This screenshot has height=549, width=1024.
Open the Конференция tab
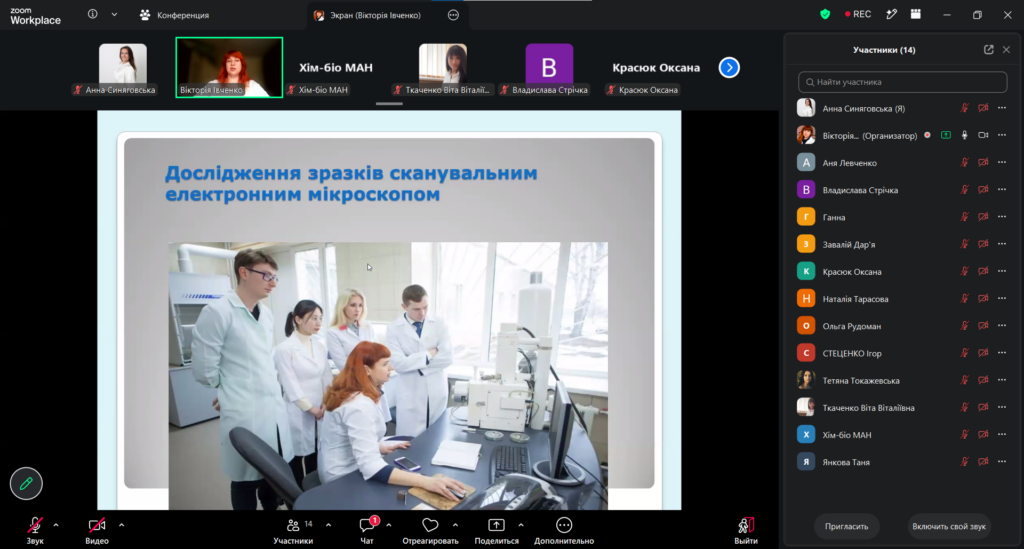174,15
